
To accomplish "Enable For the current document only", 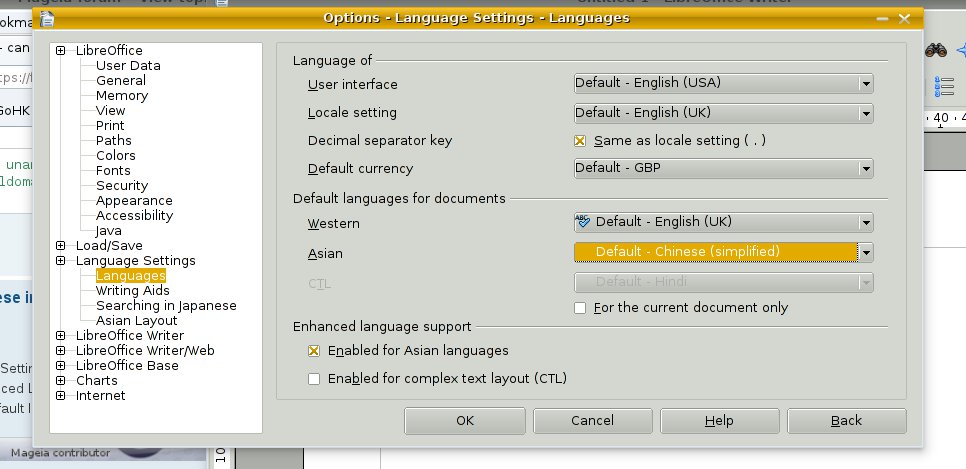I will 580,308.
